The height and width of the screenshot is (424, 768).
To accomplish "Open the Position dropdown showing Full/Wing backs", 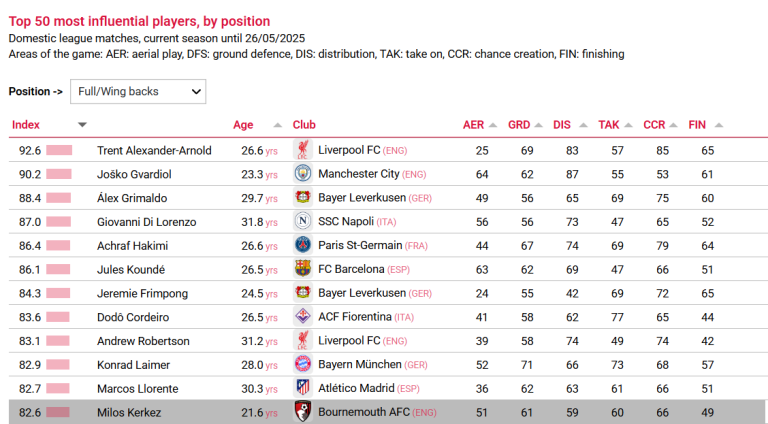I will click(x=138, y=92).
